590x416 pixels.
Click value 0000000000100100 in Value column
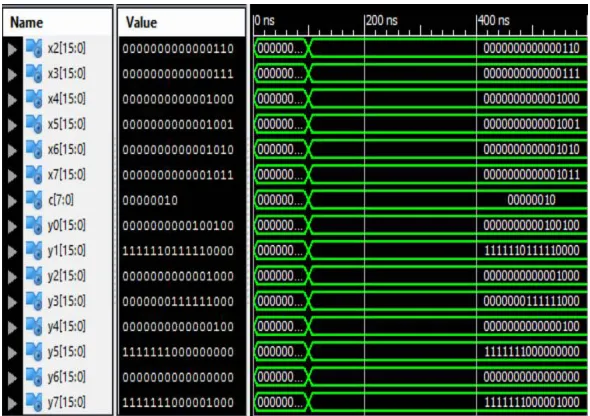(x=178, y=226)
